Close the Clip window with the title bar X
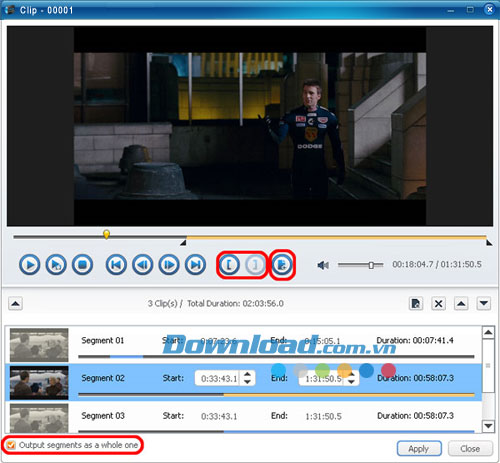500x463 pixels. click(489, 9)
